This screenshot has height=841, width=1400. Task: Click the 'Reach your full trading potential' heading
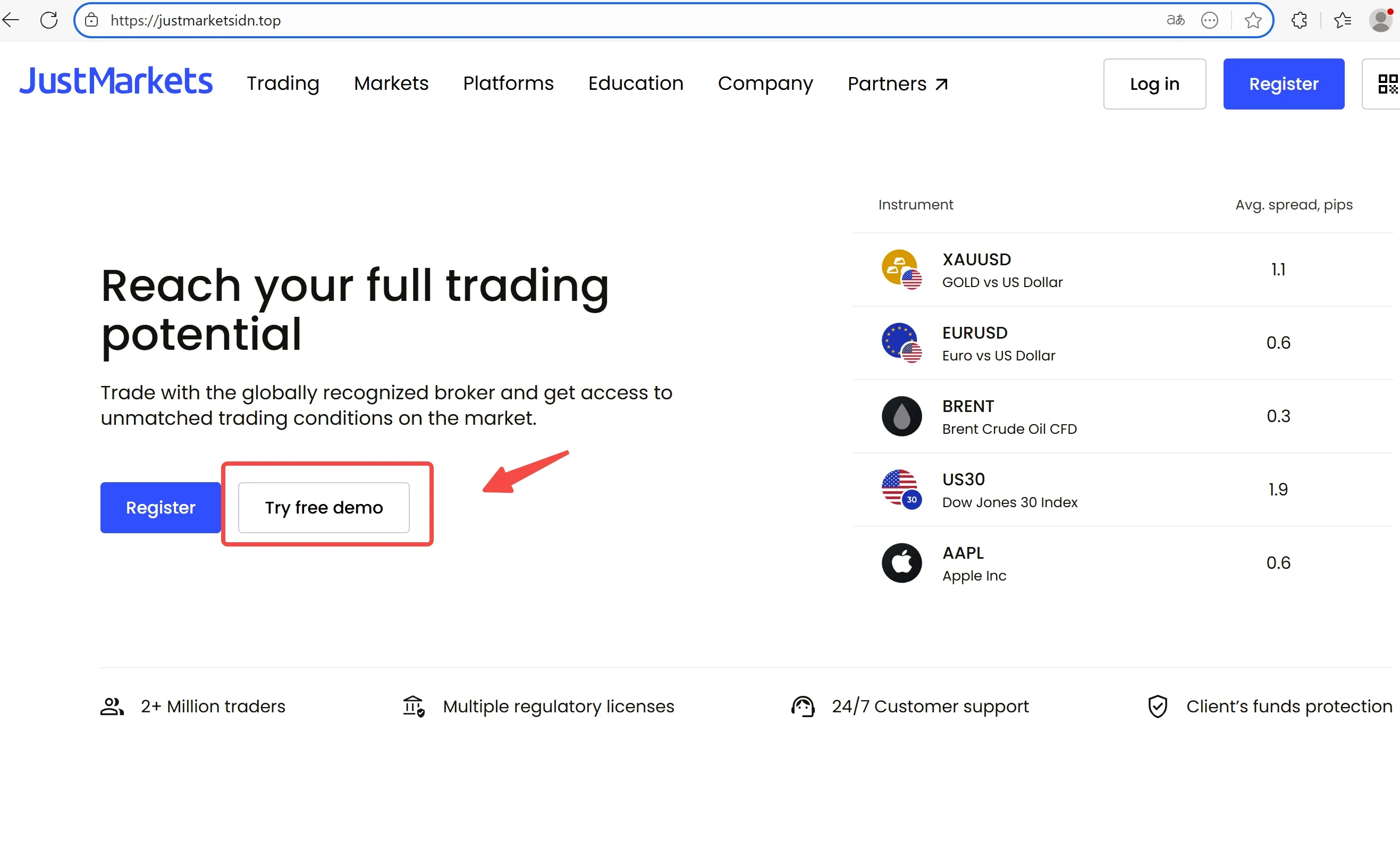click(x=355, y=310)
